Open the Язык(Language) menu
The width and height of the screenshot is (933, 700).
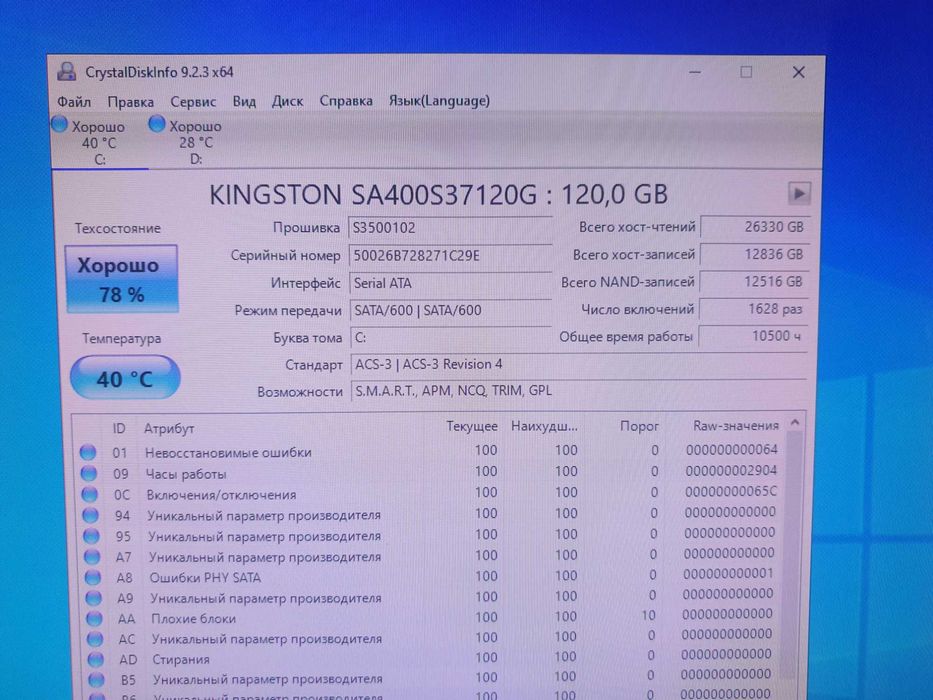[x=439, y=101]
